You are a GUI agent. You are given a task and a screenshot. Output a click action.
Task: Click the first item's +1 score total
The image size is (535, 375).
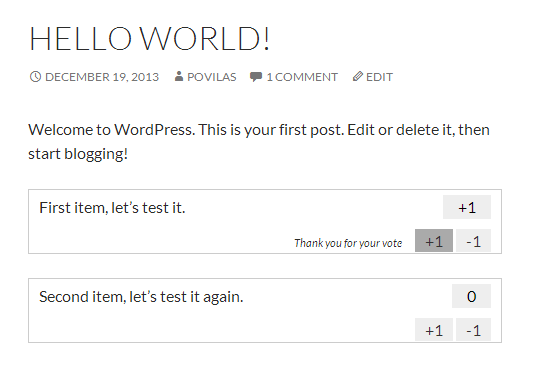coord(467,207)
